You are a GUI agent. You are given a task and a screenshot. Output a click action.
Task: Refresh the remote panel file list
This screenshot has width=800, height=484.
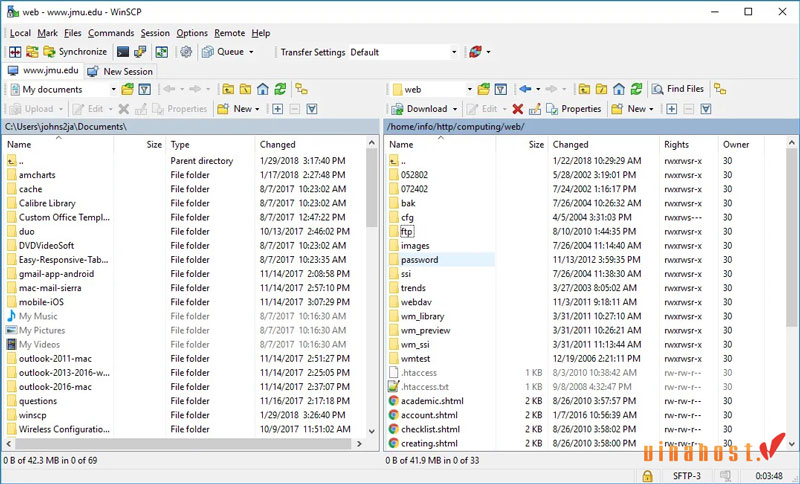click(636, 90)
